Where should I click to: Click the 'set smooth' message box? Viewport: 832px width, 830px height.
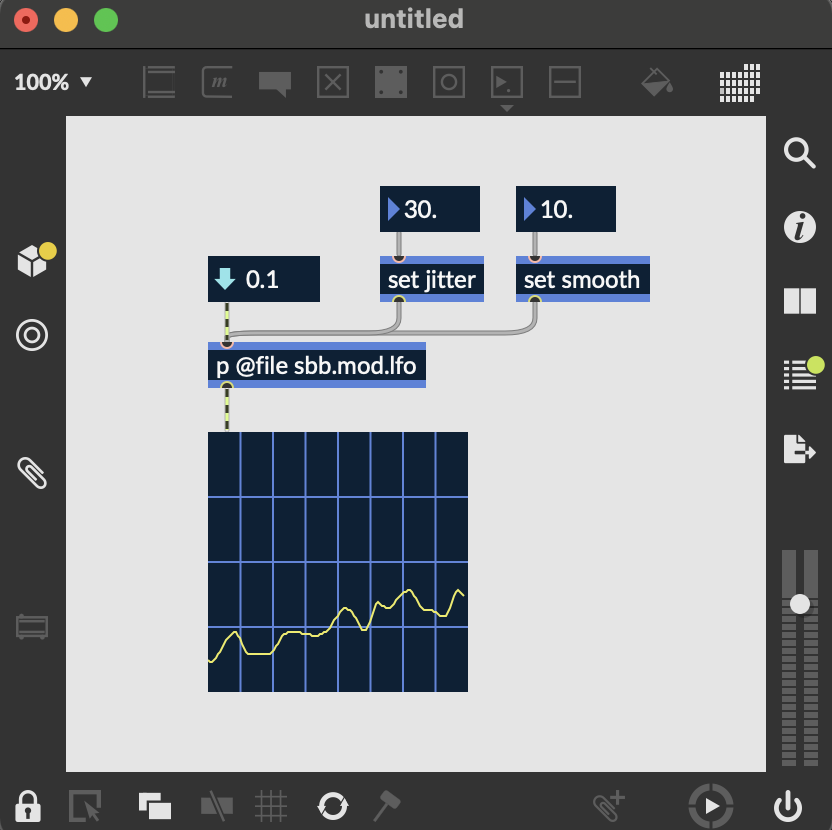tap(582, 280)
